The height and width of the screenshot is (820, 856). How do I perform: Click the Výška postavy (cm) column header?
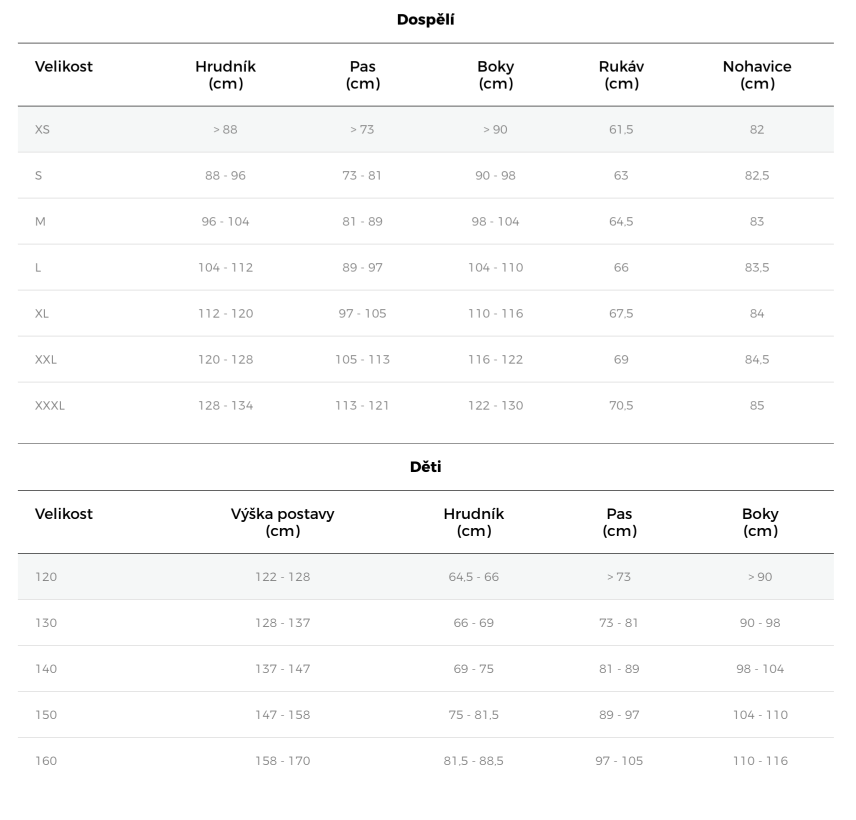point(283,522)
